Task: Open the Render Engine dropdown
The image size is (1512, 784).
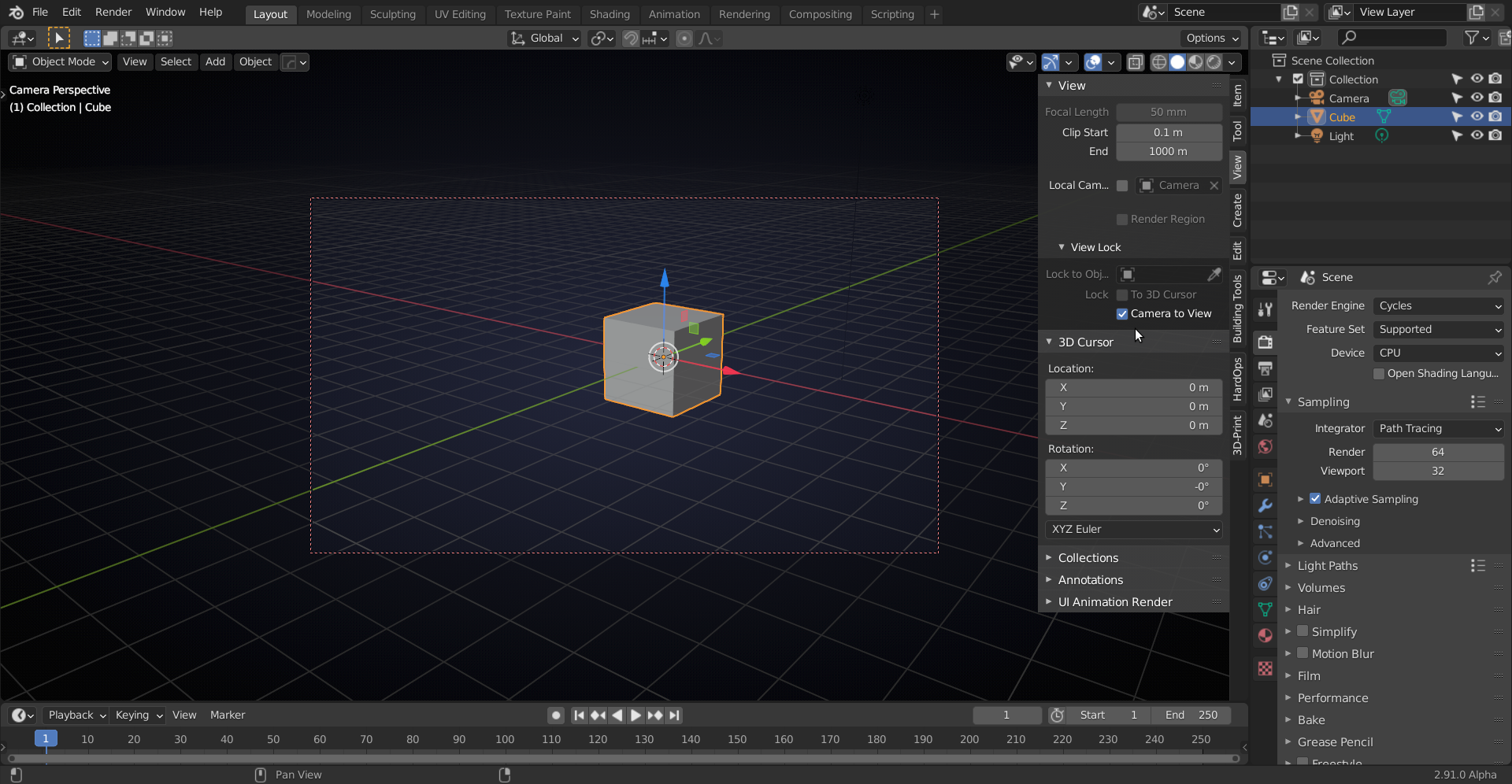Action: tap(1438, 306)
